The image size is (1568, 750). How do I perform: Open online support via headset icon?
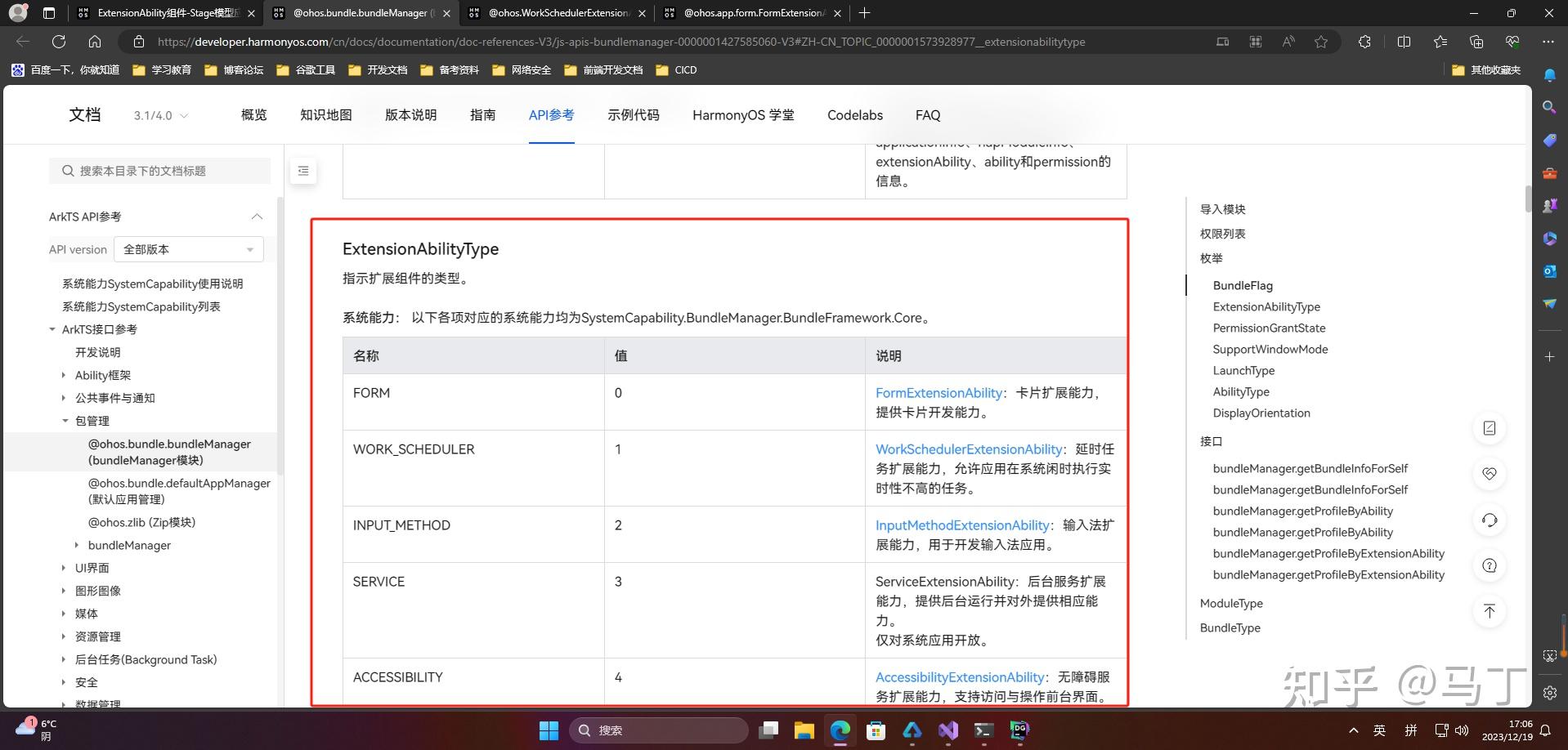[x=1490, y=520]
